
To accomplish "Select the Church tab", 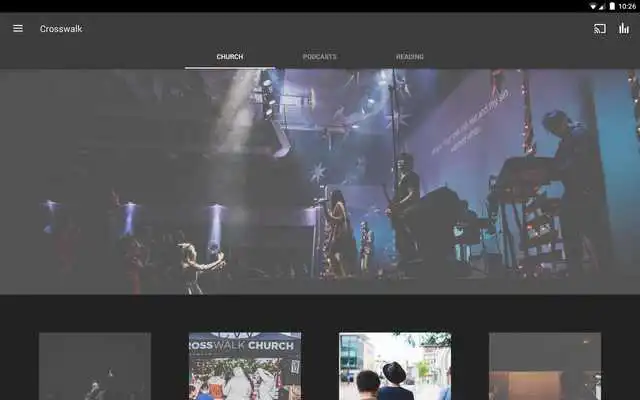I will [230, 57].
